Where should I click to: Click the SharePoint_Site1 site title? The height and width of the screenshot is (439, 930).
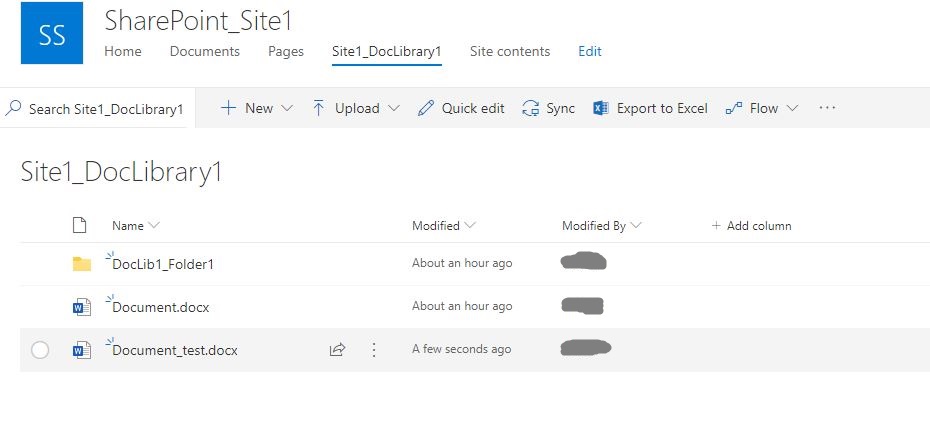199,21
